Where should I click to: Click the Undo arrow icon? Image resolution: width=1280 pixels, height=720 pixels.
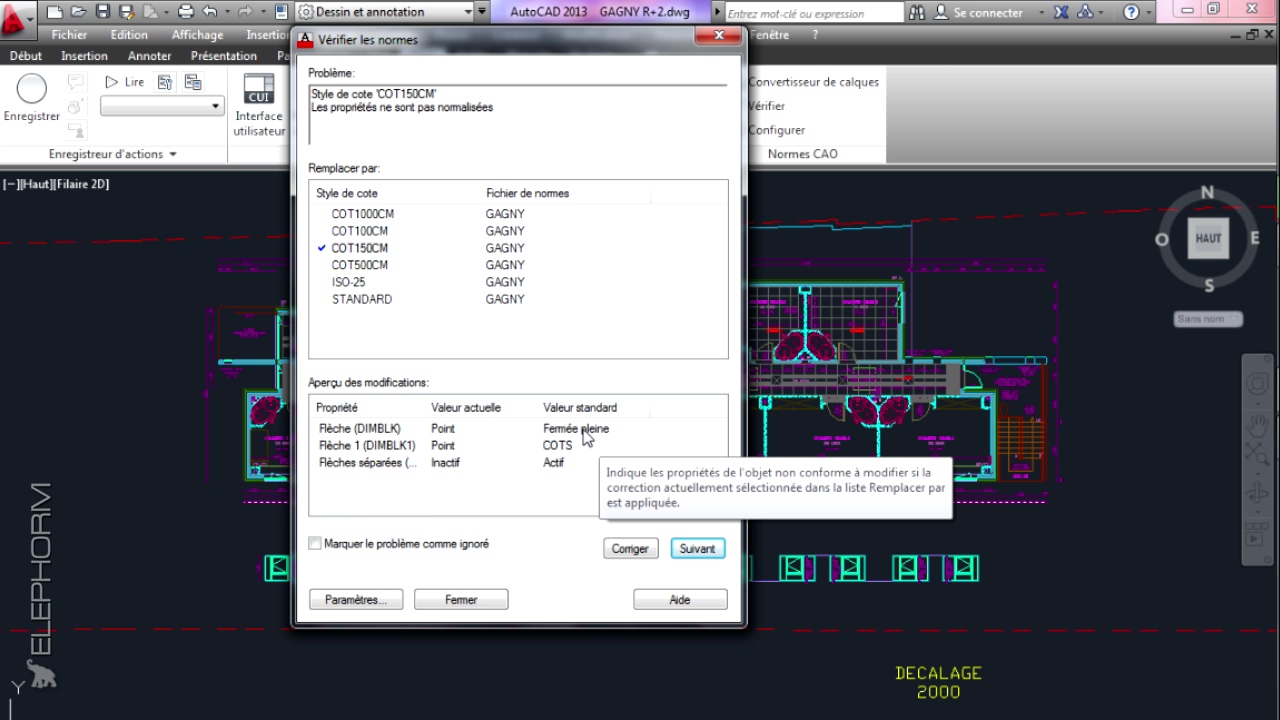click(x=209, y=13)
